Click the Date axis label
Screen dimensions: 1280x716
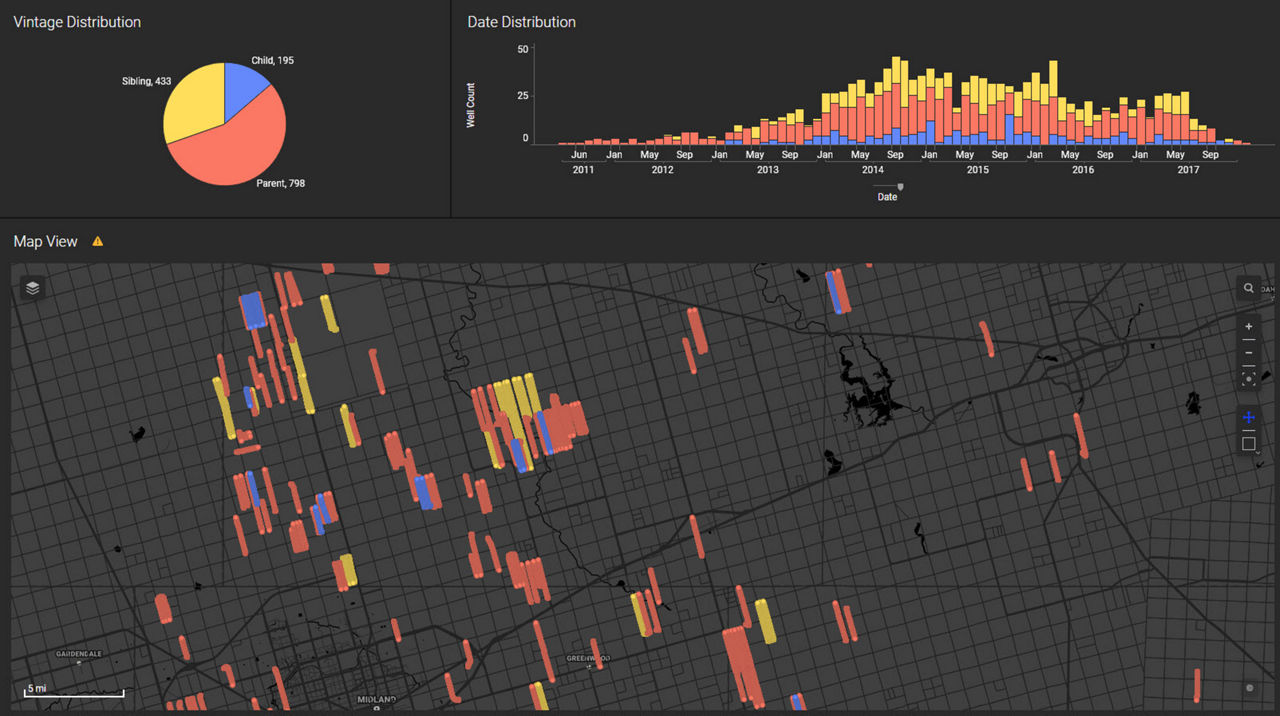pyautogui.click(x=887, y=197)
